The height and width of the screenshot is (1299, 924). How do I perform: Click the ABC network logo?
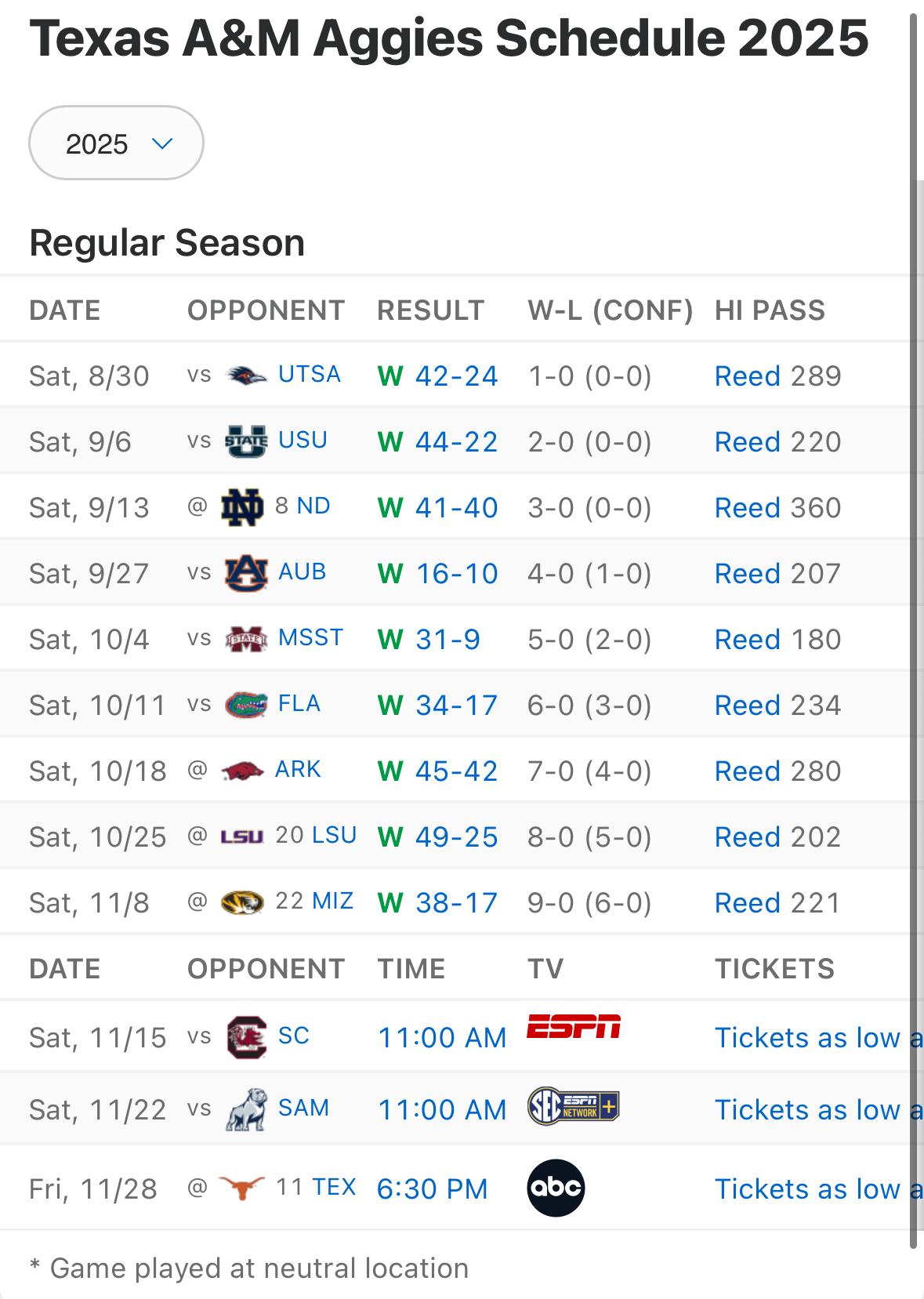point(556,1188)
